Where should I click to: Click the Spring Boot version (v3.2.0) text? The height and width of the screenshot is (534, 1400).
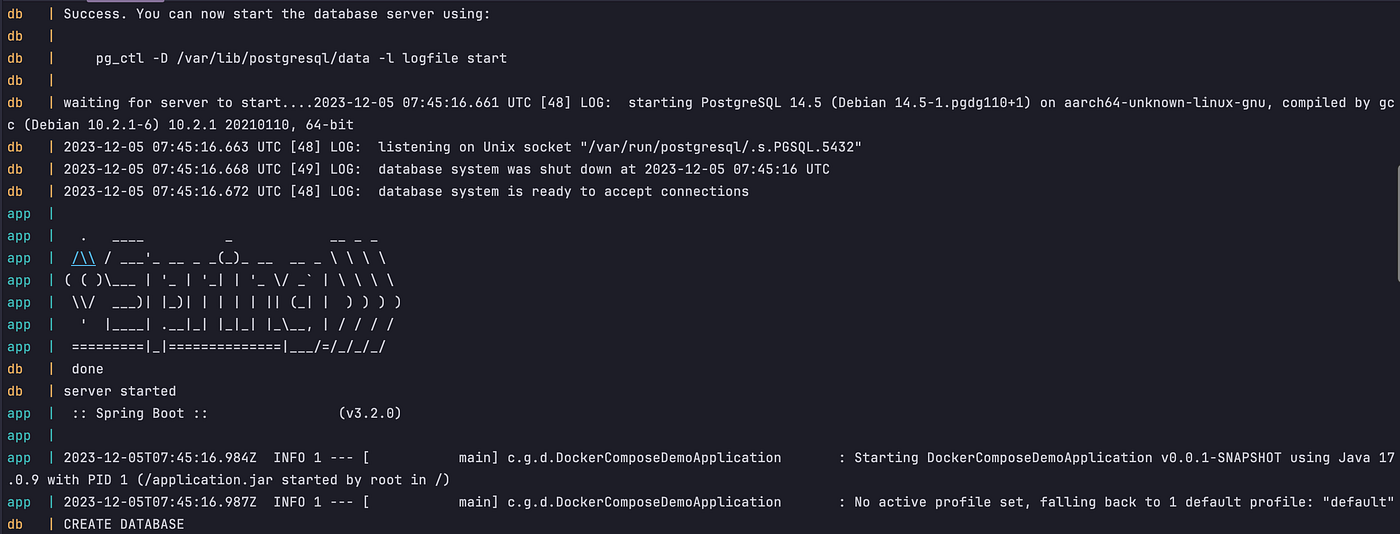[370, 413]
